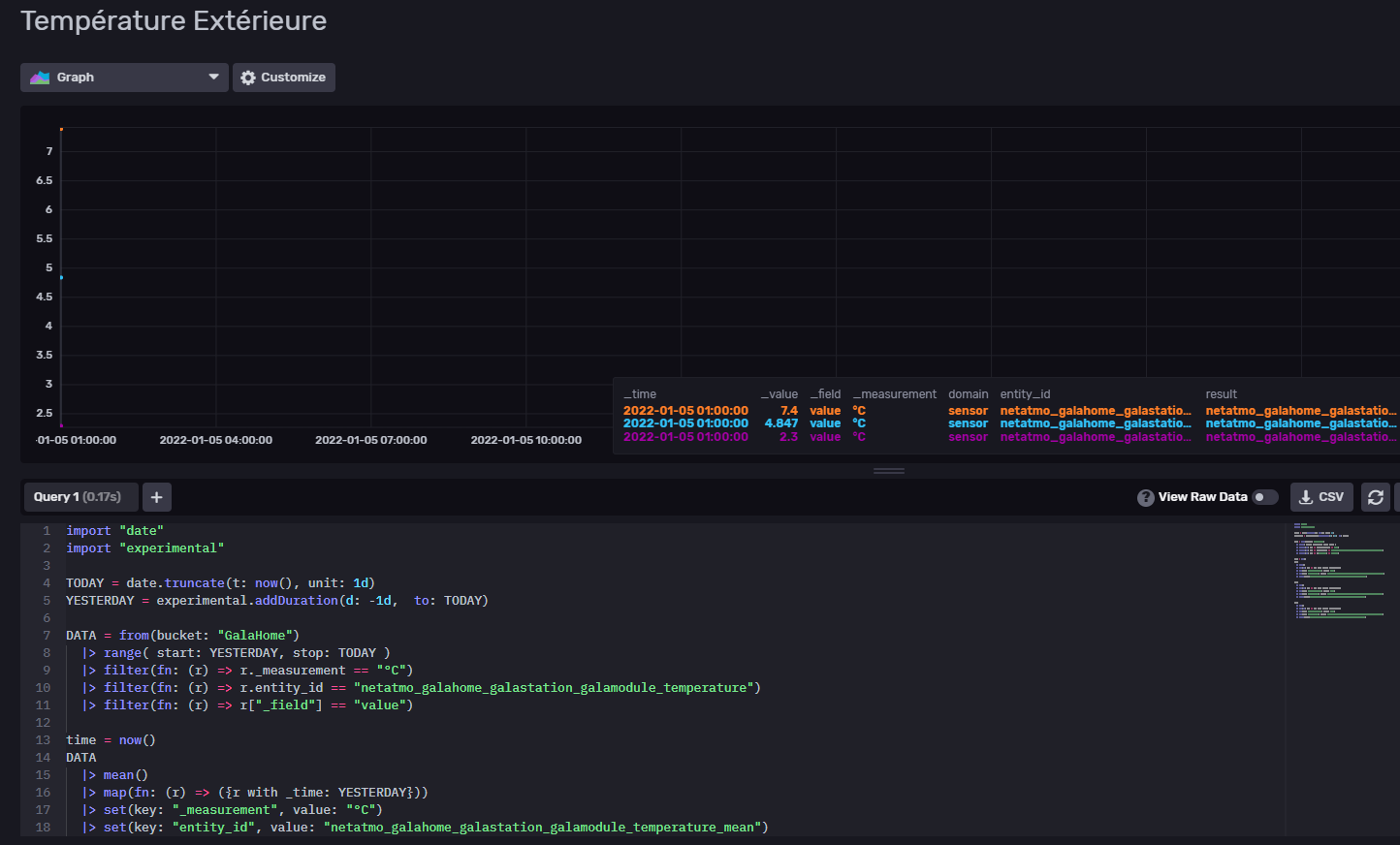Click the _time column header in the legend
1400x845 pixels.
point(640,394)
